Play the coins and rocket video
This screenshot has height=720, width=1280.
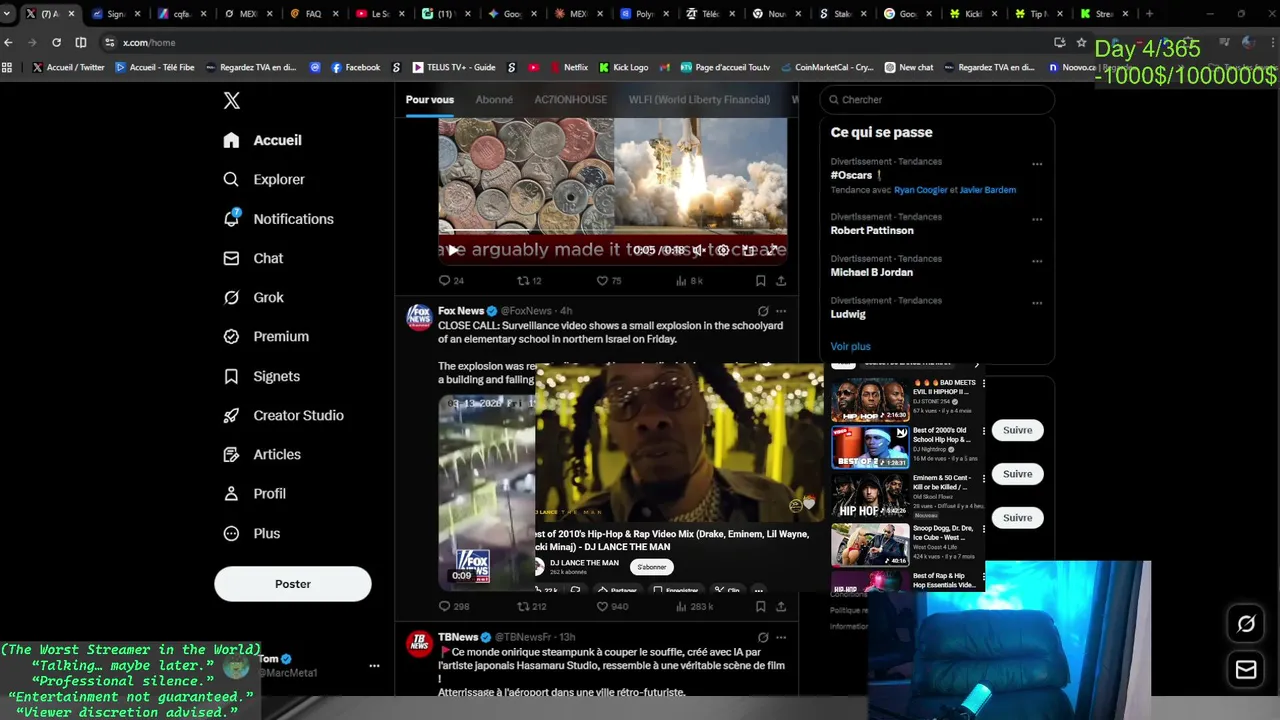[x=452, y=250]
